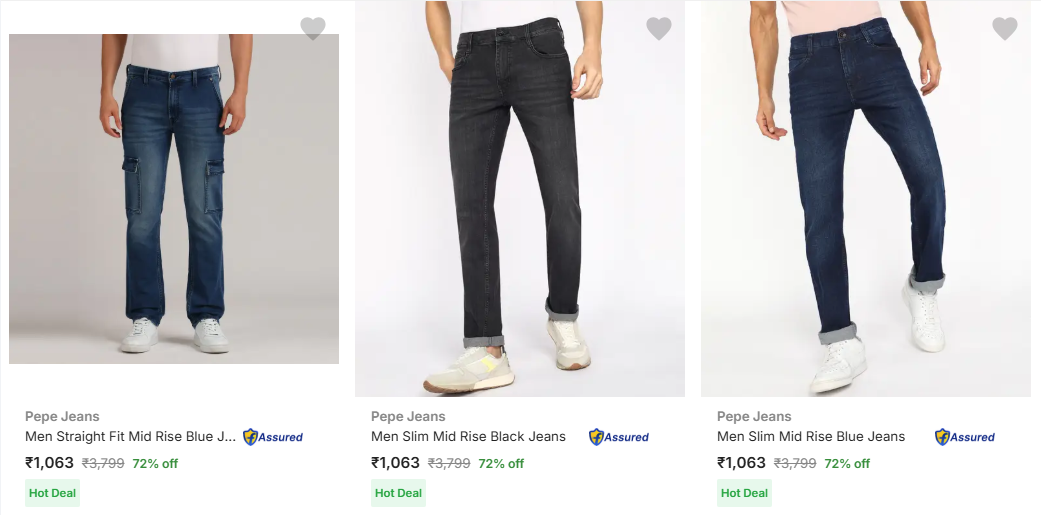Click Pepe Jeans brand above Black Jeans
The image size is (1041, 515).
(x=408, y=416)
